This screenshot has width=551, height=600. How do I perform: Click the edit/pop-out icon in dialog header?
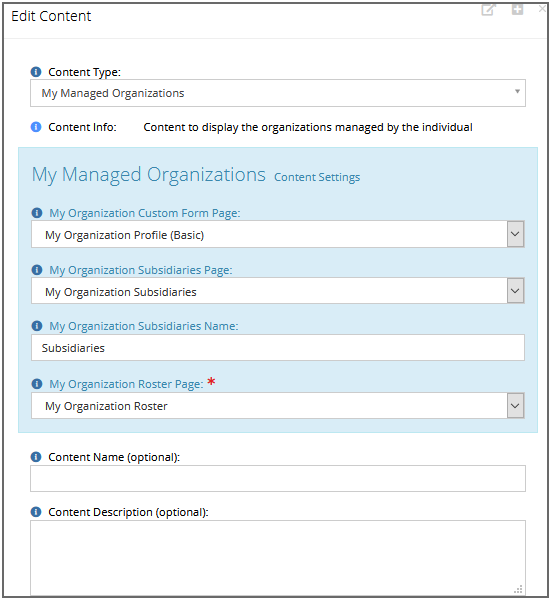489,10
